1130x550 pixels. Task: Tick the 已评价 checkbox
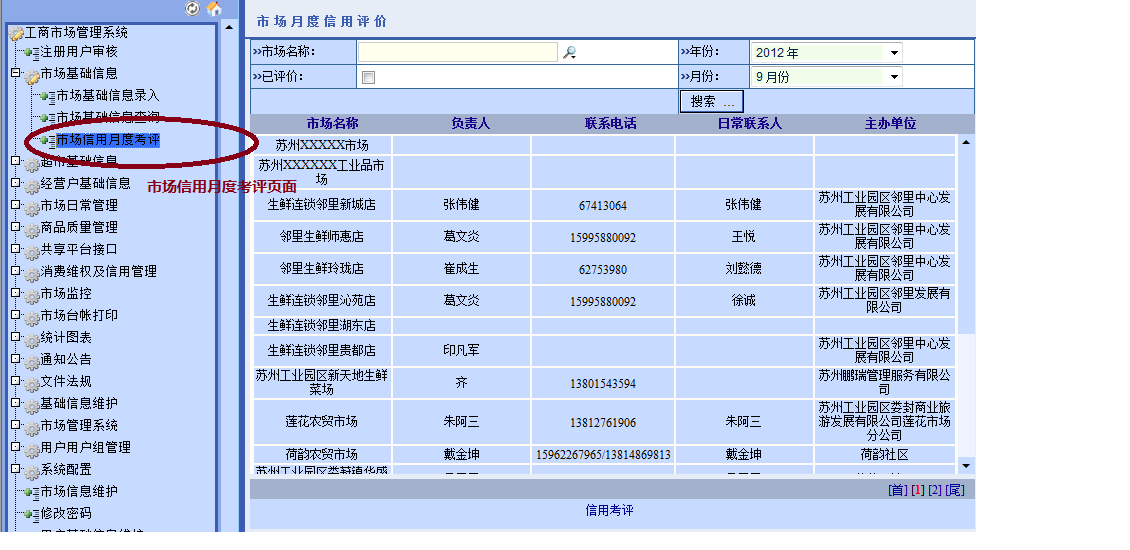(x=368, y=77)
